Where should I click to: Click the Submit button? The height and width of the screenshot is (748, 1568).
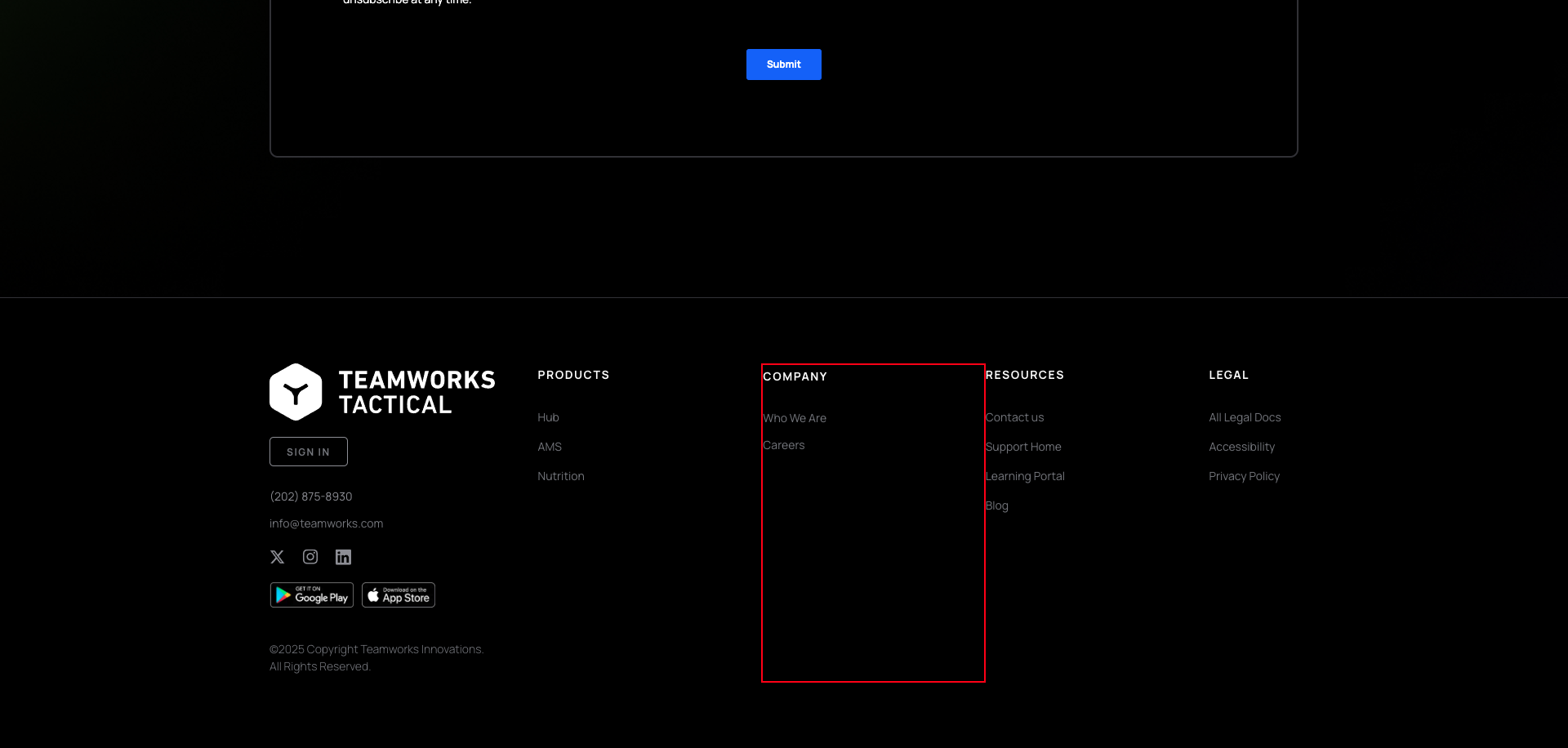(x=783, y=64)
